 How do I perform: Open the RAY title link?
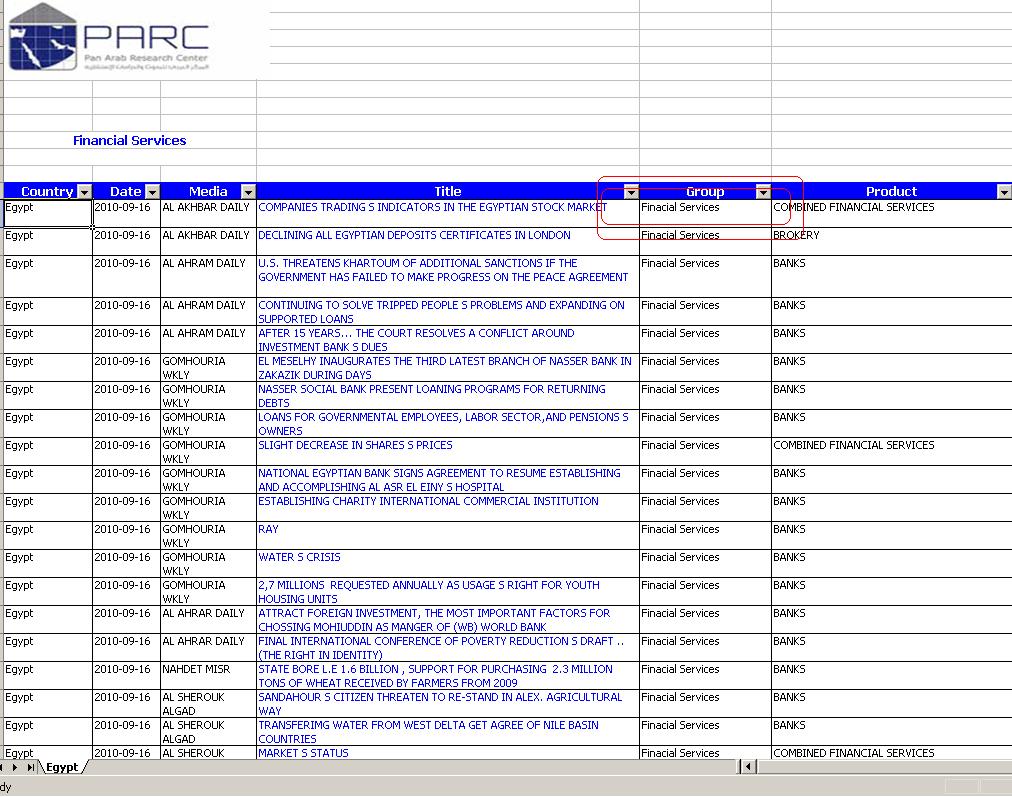coord(268,529)
